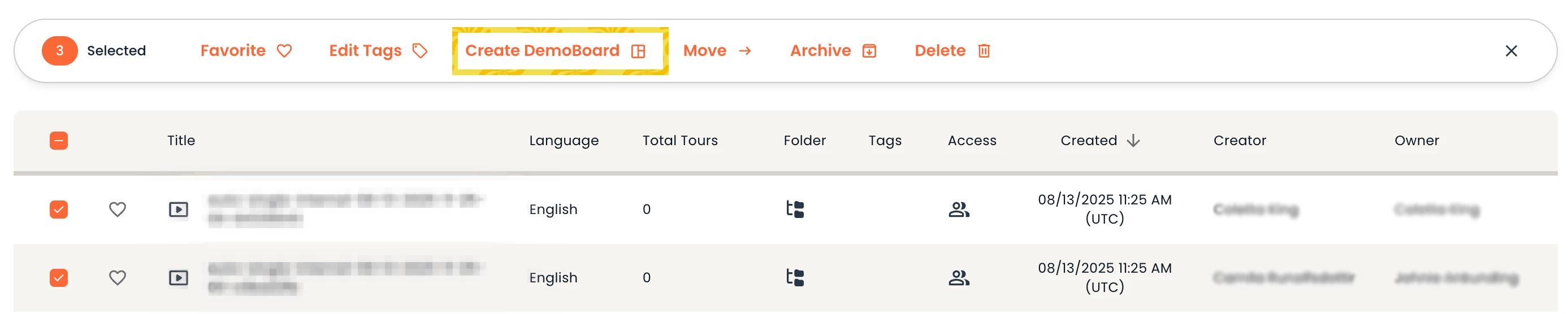This screenshot has width=1568, height=314.
Task: Click the second row's access people icon
Action: (x=959, y=277)
